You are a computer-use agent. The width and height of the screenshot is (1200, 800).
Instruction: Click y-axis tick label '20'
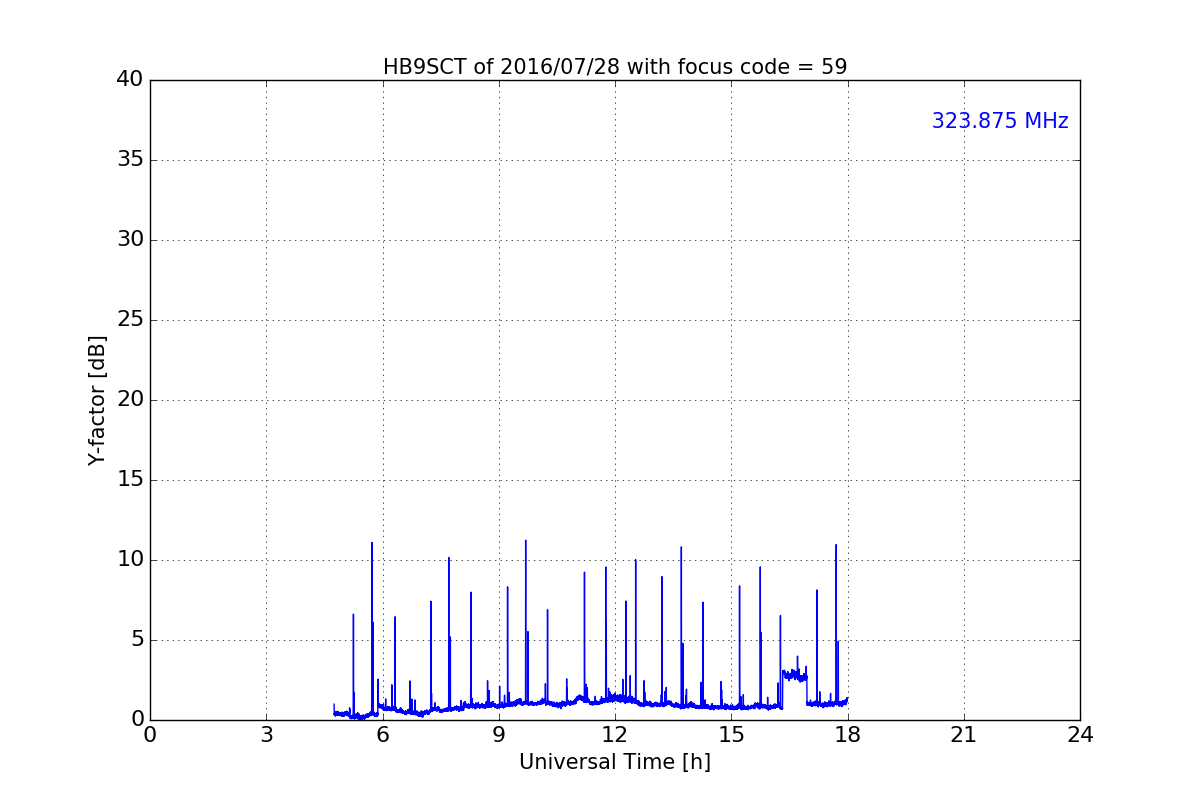pyautogui.click(x=130, y=400)
